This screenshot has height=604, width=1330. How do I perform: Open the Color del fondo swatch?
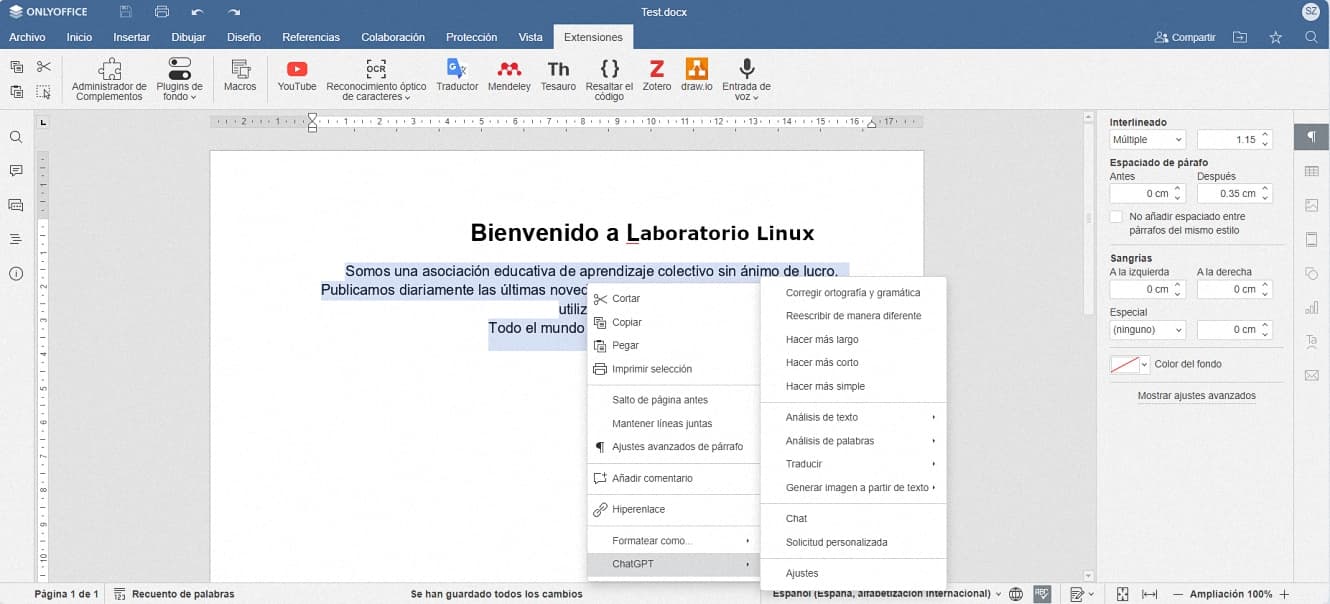pyautogui.click(x=1129, y=365)
